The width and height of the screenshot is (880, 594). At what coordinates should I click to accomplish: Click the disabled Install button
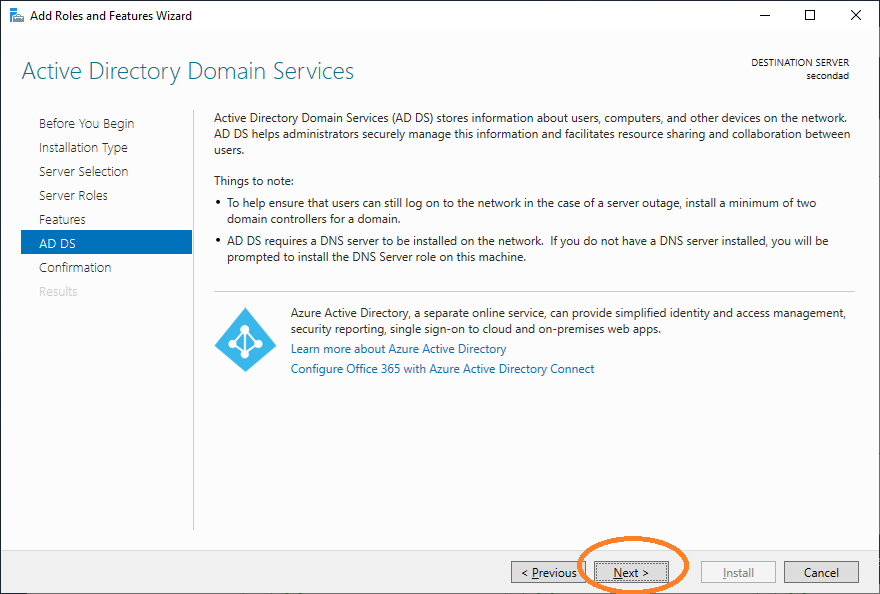pyautogui.click(x=738, y=573)
